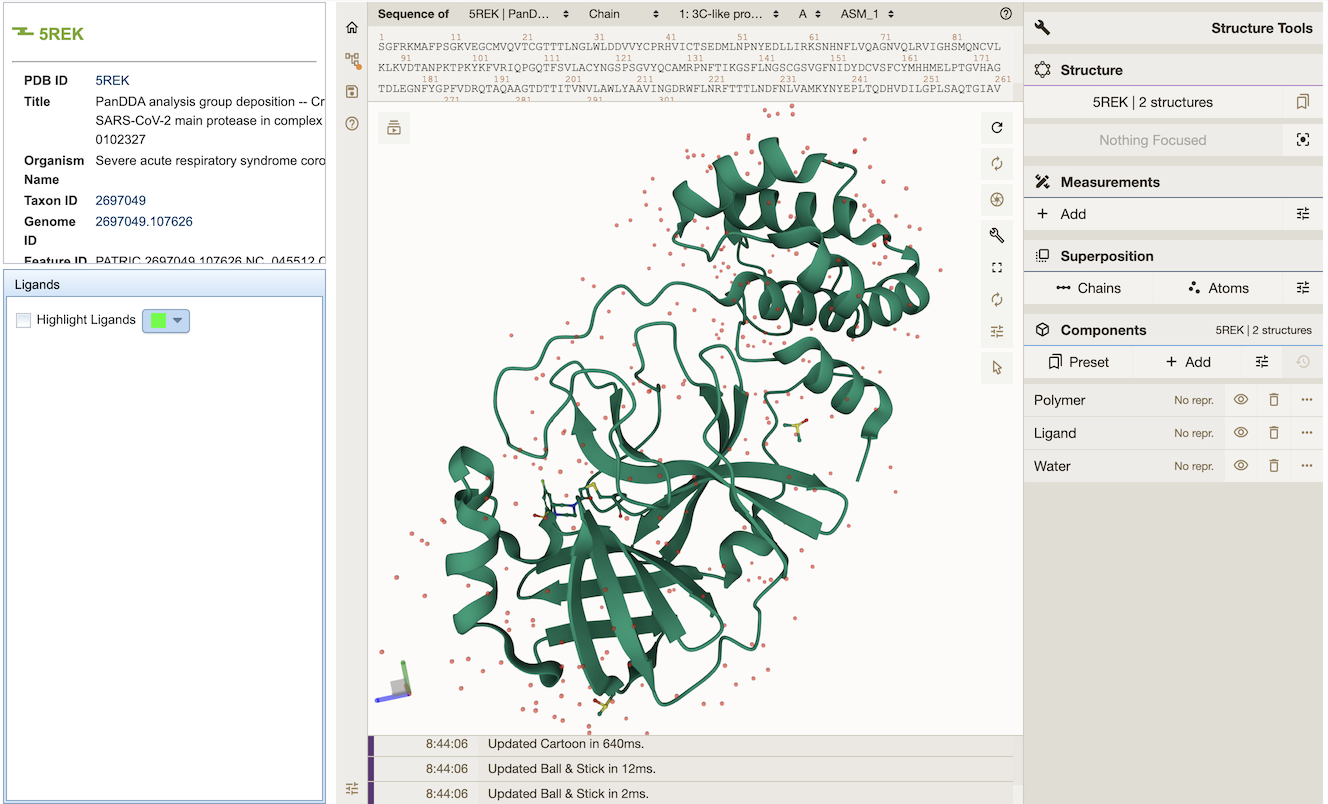The width and height of the screenshot is (1328, 804).
Task: Open Superposition options sliders icon
Action: [1303, 288]
